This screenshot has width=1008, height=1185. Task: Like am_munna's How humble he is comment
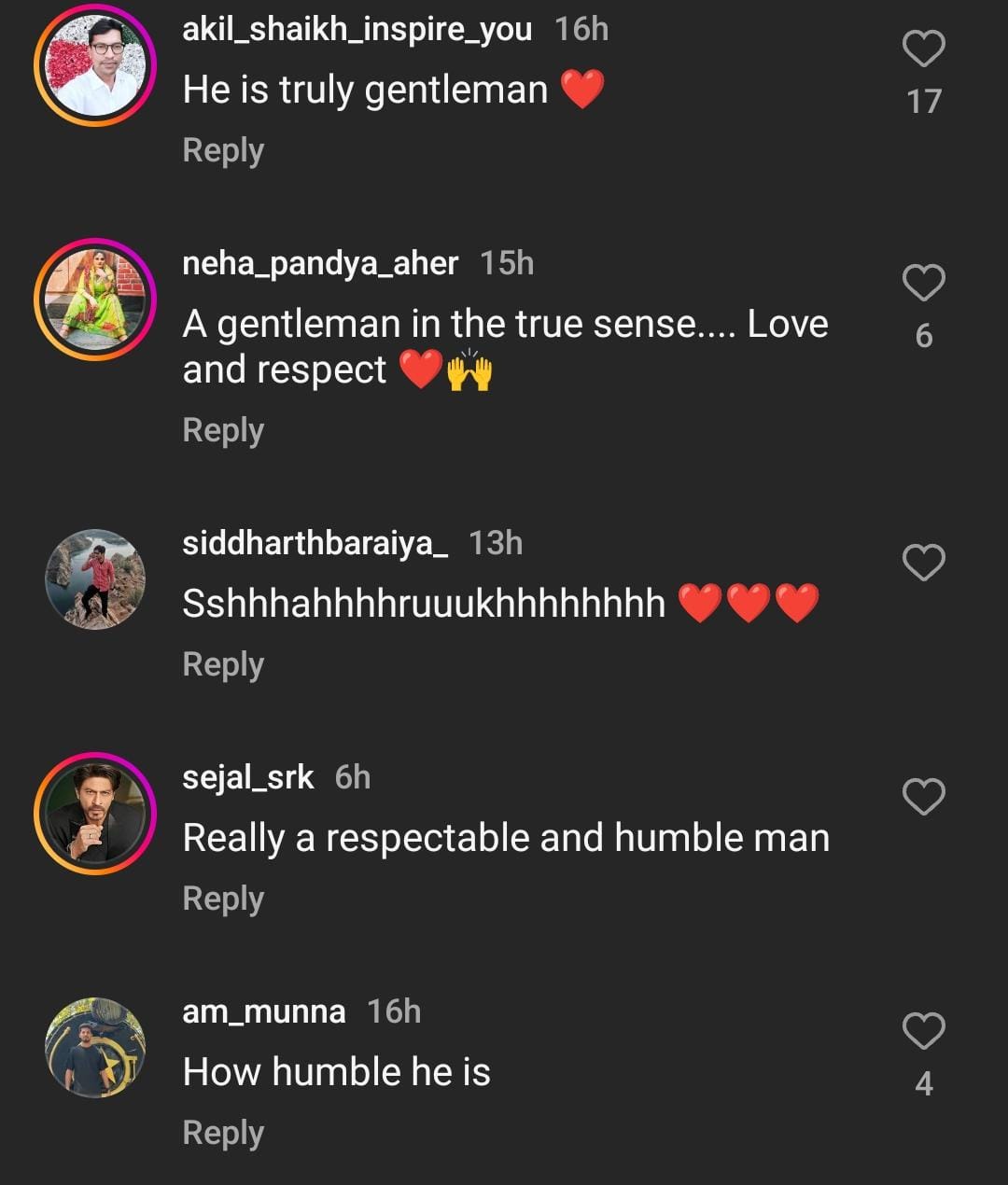[x=923, y=1031]
